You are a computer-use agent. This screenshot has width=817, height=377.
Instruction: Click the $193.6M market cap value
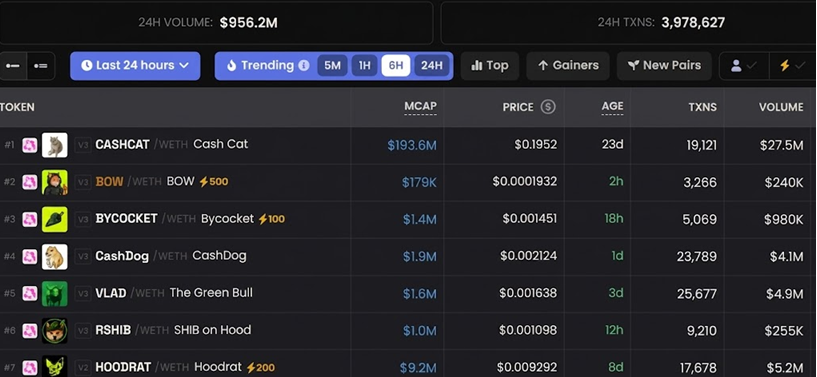click(x=412, y=145)
